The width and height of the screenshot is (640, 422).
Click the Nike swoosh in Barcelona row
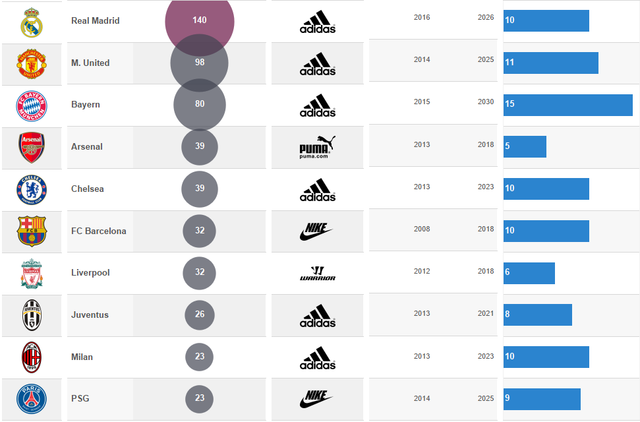click(316, 231)
